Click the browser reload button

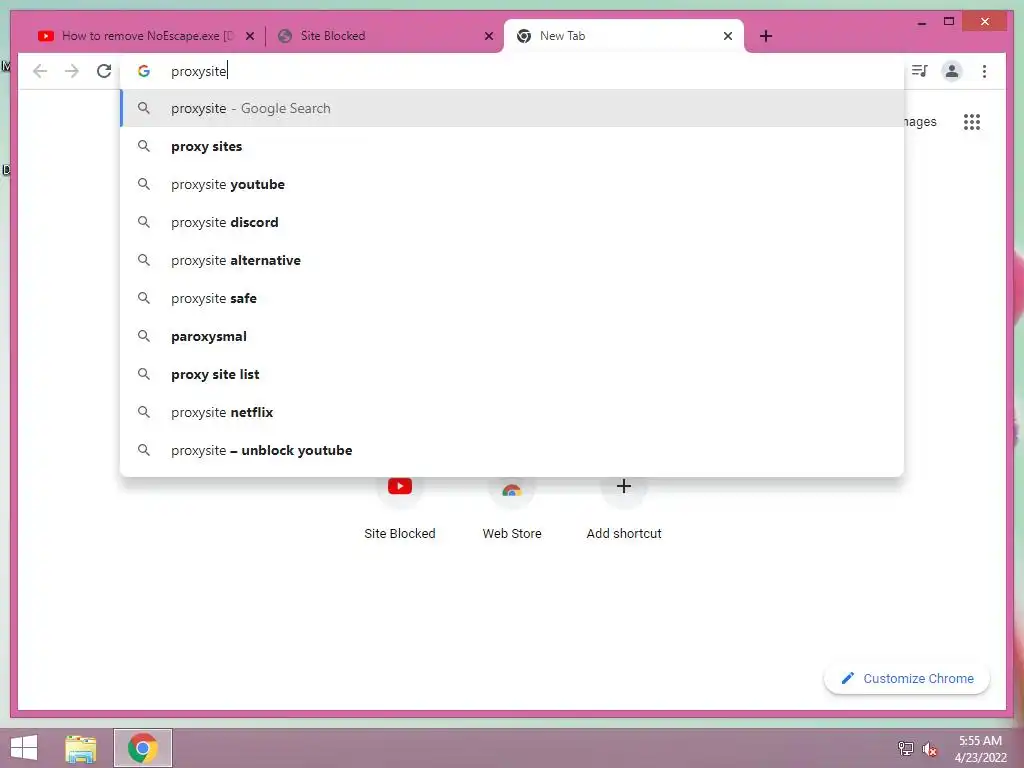pyautogui.click(x=104, y=71)
